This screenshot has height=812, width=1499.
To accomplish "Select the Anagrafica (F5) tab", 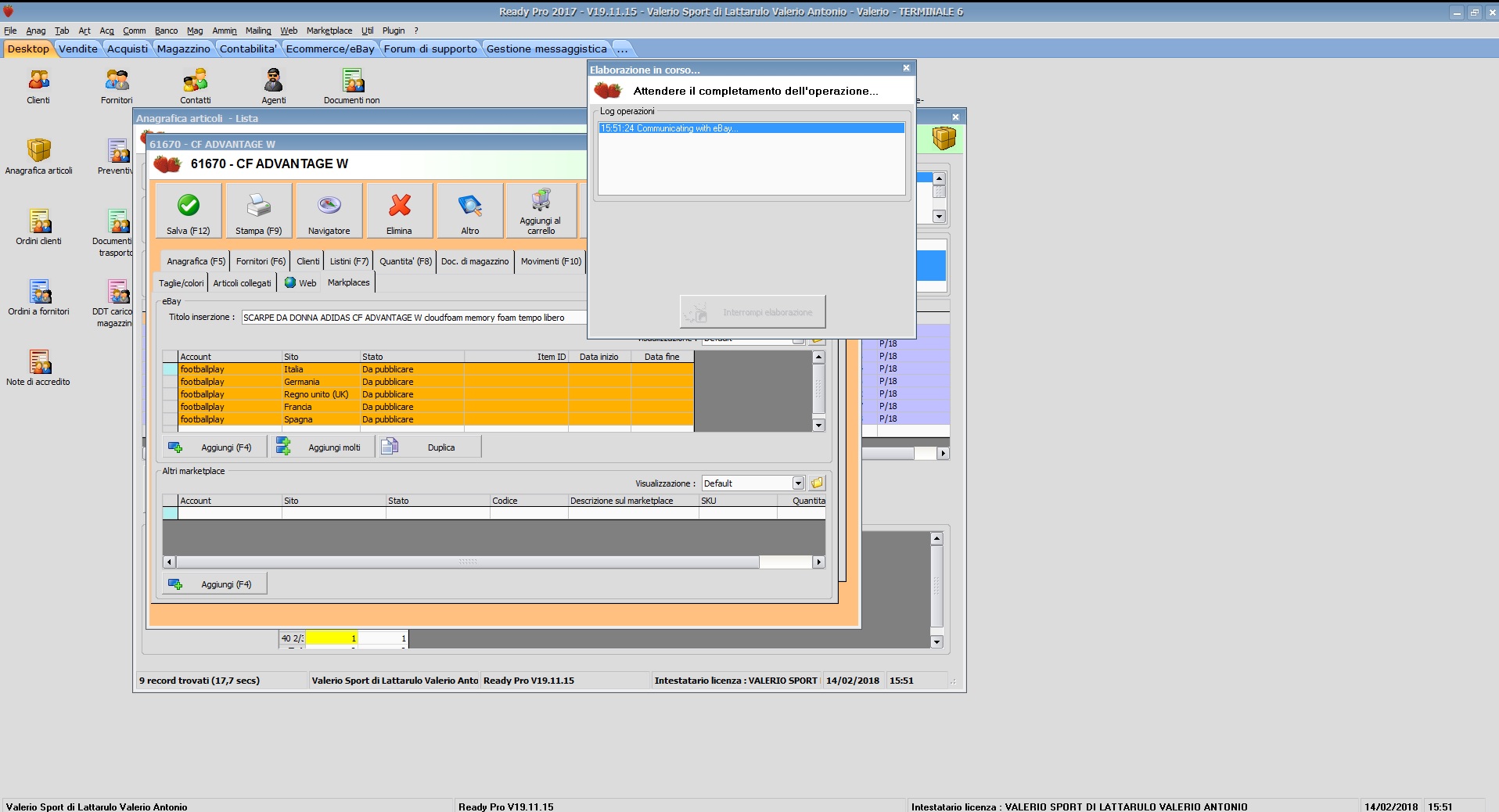I will [x=196, y=261].
